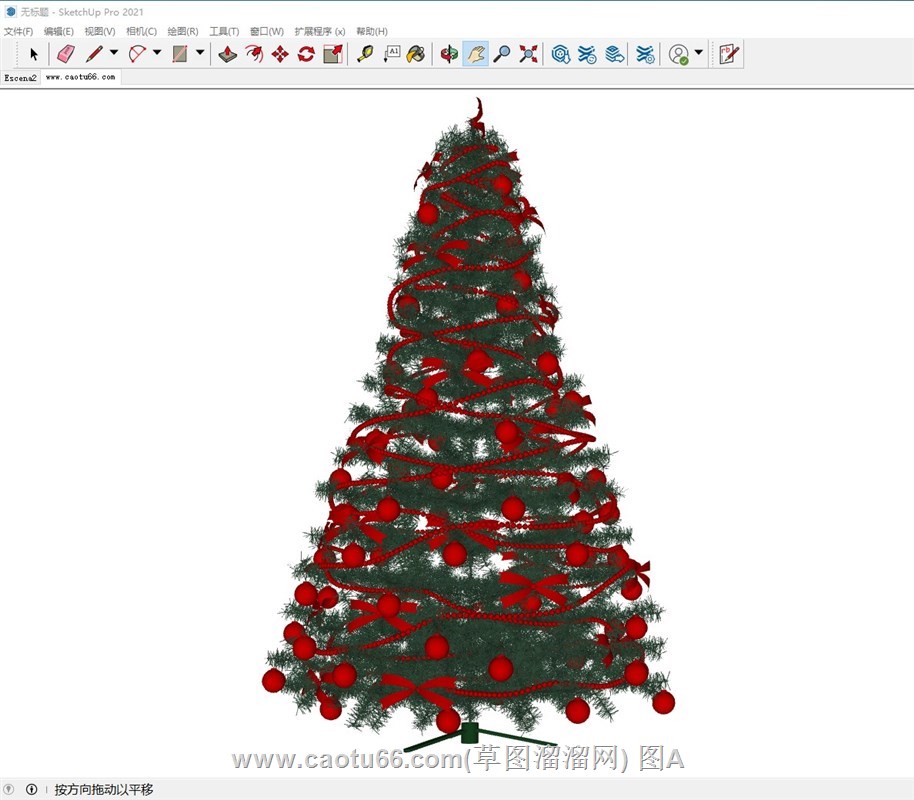Activate the Orbit tool
Viewport: 914px width, 800px height.
point(450,54)
